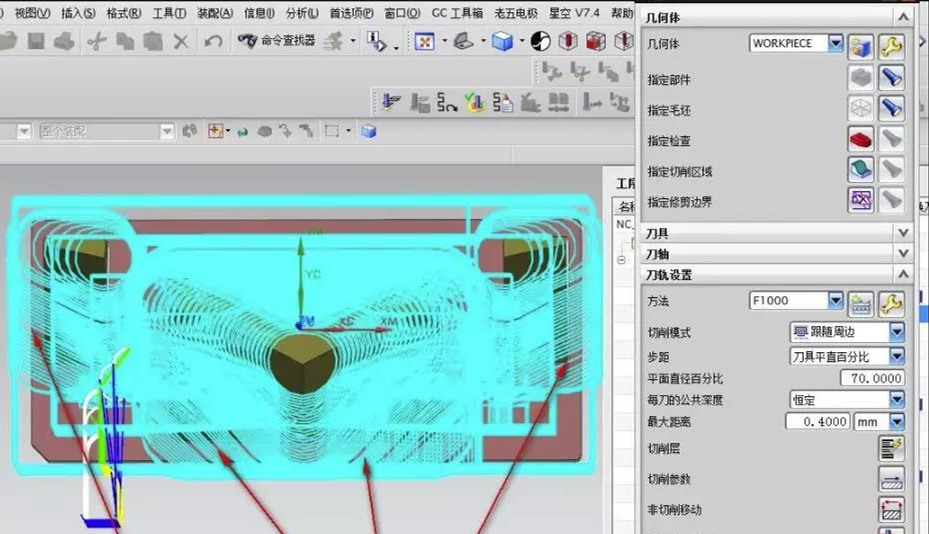Display the 指定毛坯 blank using flashlight icon
Image resolution: width=929 pixels, height=534 pixels.
click(891, 109)
